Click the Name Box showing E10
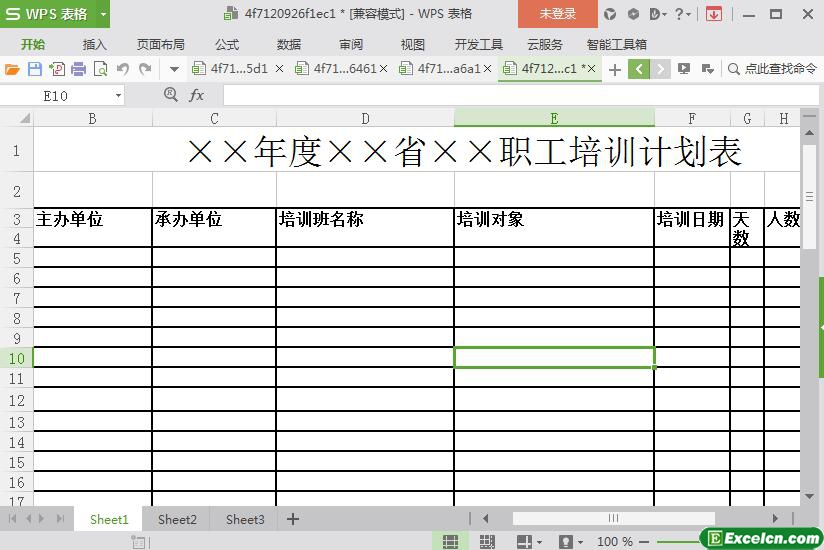824x550 pixels. [56, 96]
